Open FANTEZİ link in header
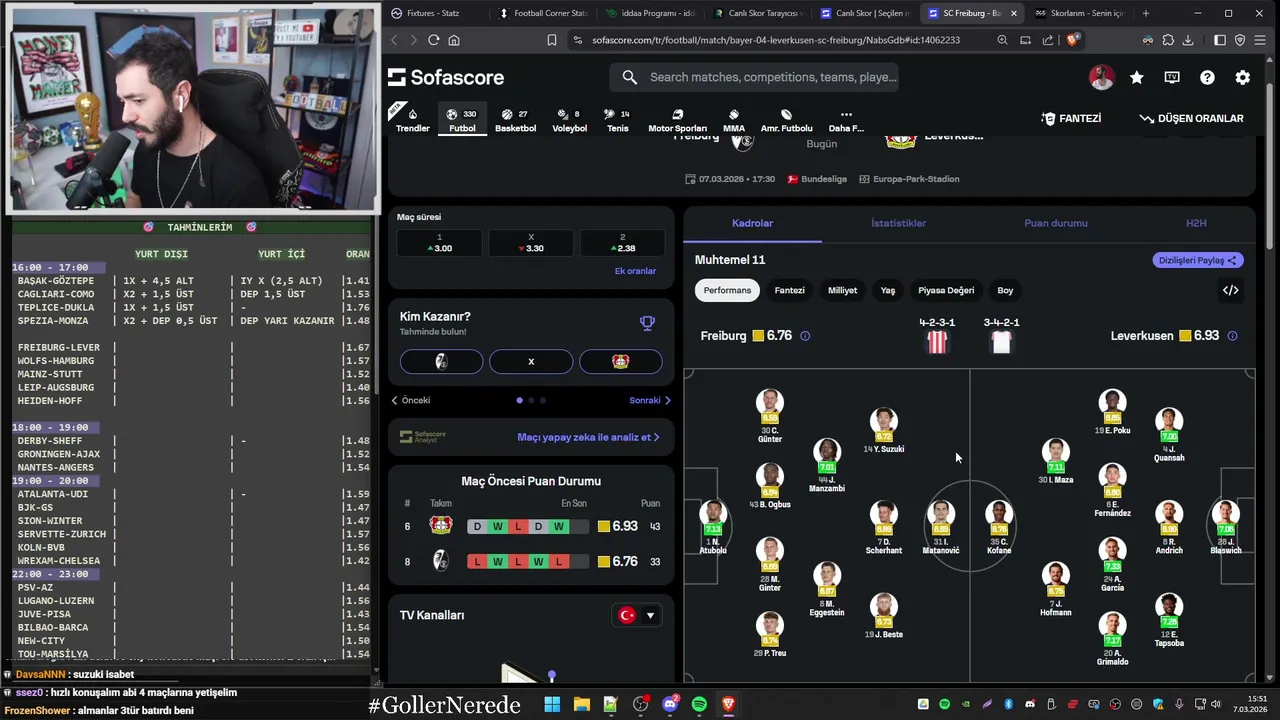This screenshot has height=720, width=1280. click(1071, 118)
